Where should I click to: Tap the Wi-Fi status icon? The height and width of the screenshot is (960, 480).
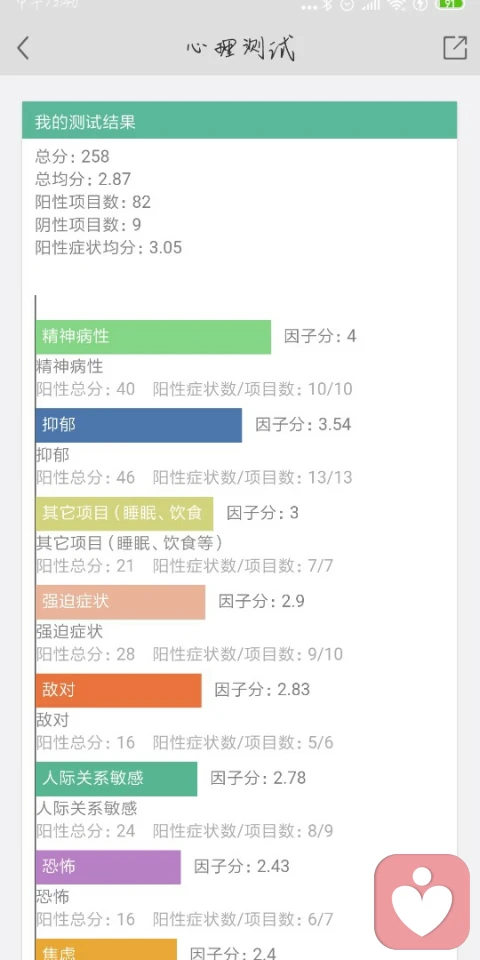(397, 4)
